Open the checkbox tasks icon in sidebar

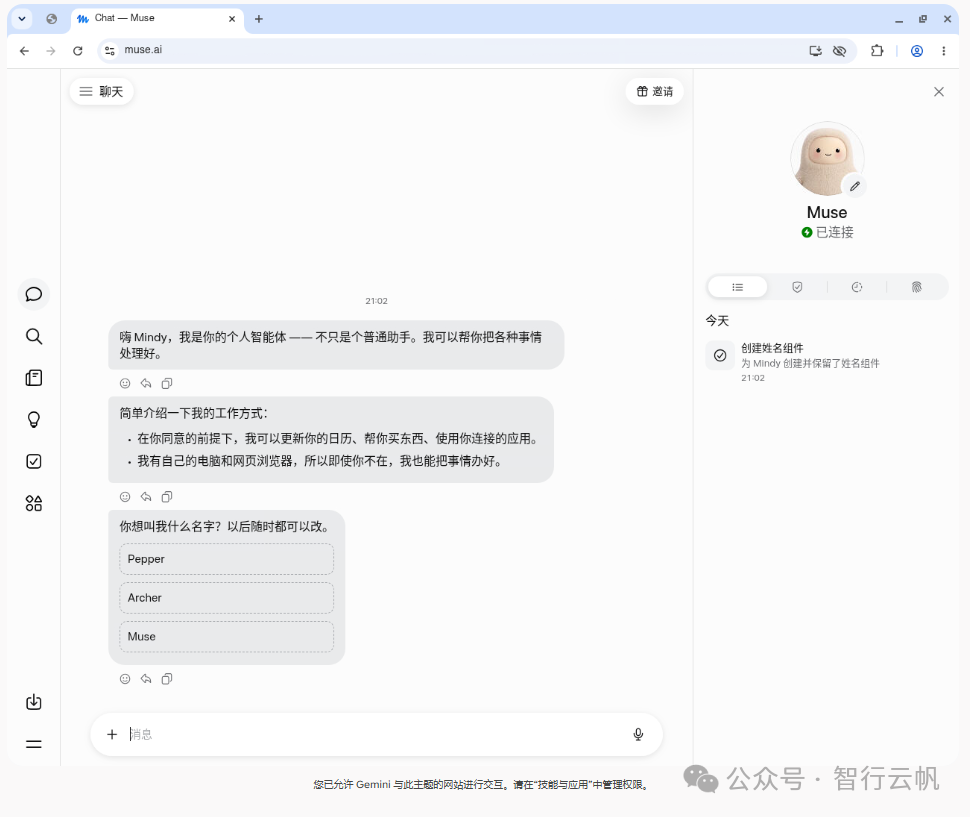[x=33, y=461]
